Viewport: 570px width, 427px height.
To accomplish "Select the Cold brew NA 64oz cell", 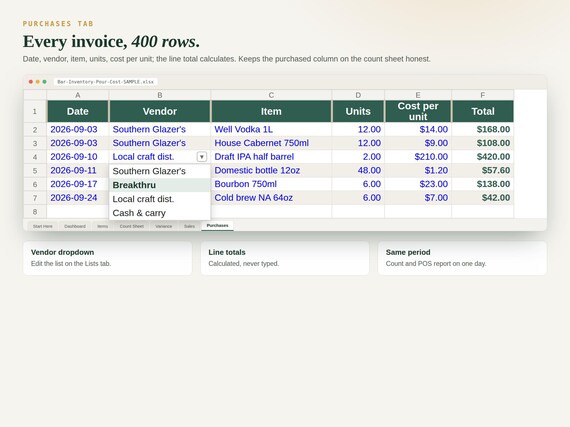I will (271, 198).
